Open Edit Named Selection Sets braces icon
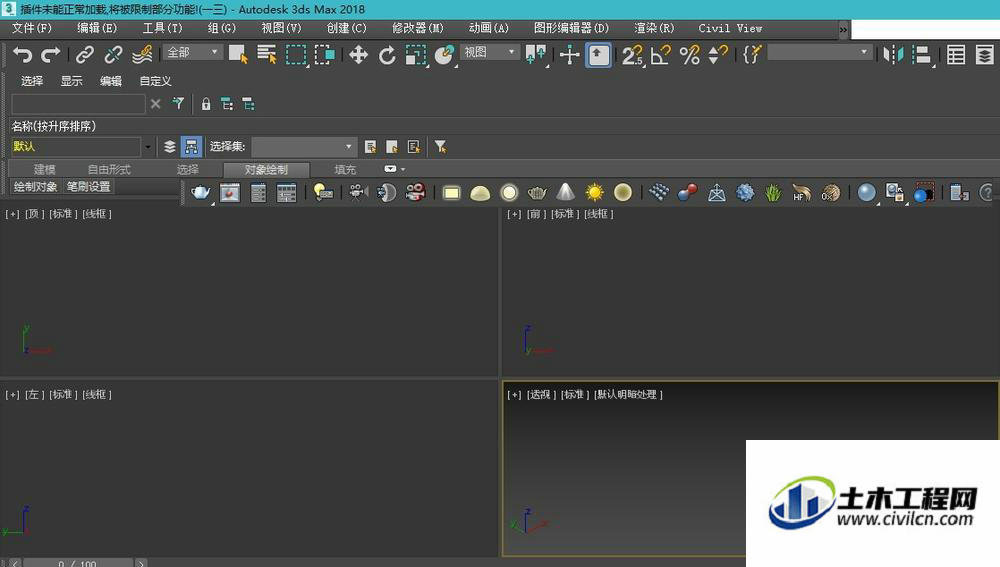 click(x=752, y=55)
